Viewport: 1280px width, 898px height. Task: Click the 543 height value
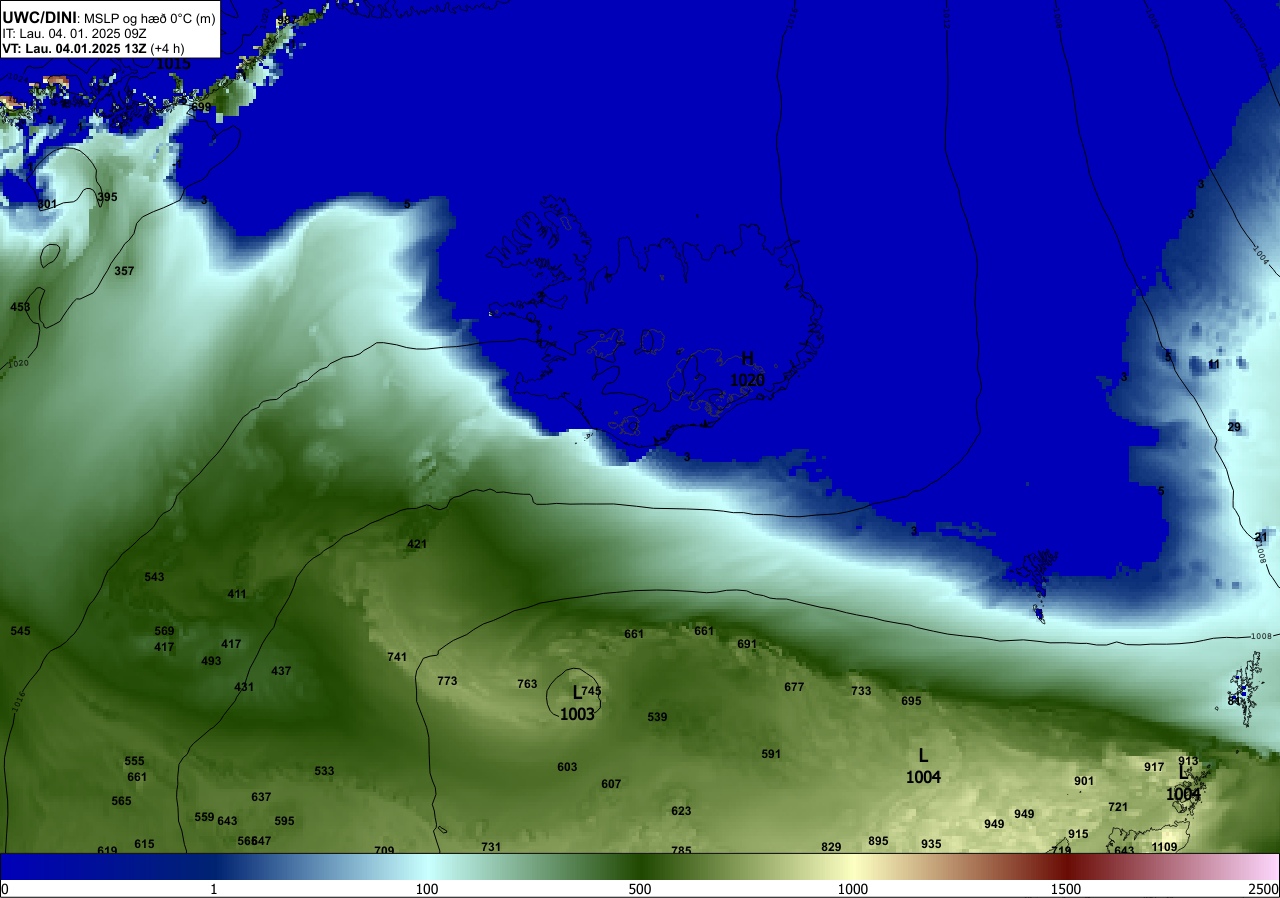click(x=154, y=577)
